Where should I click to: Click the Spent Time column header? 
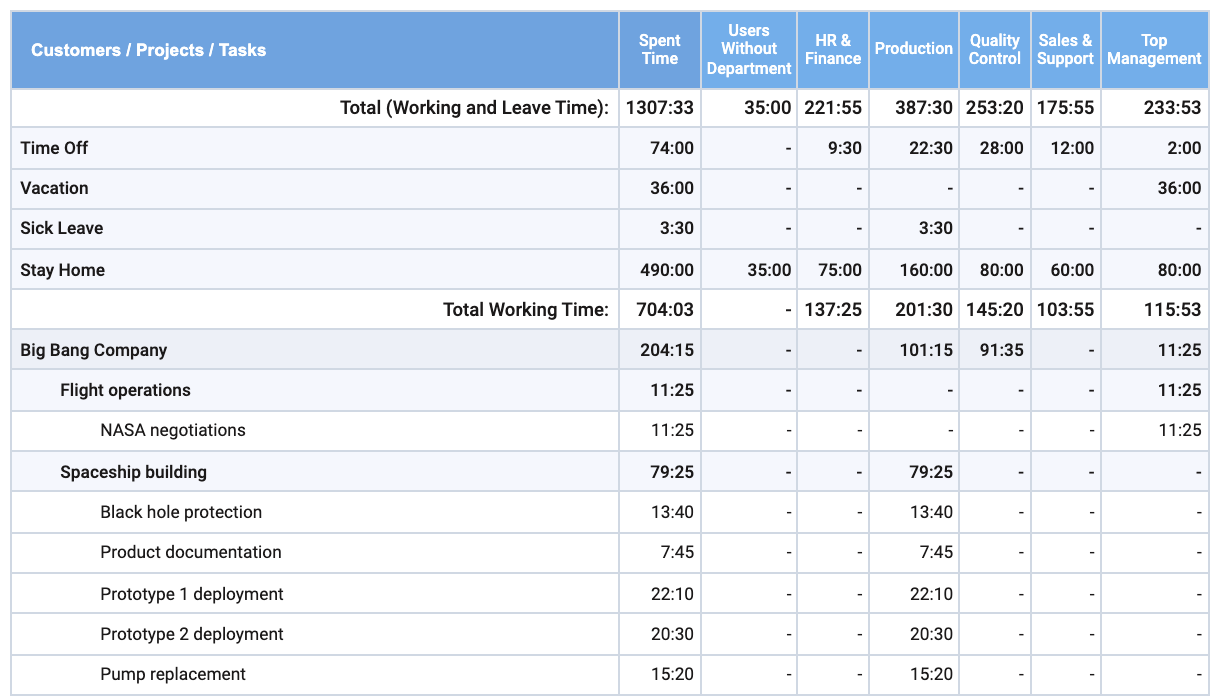[659, 48]
